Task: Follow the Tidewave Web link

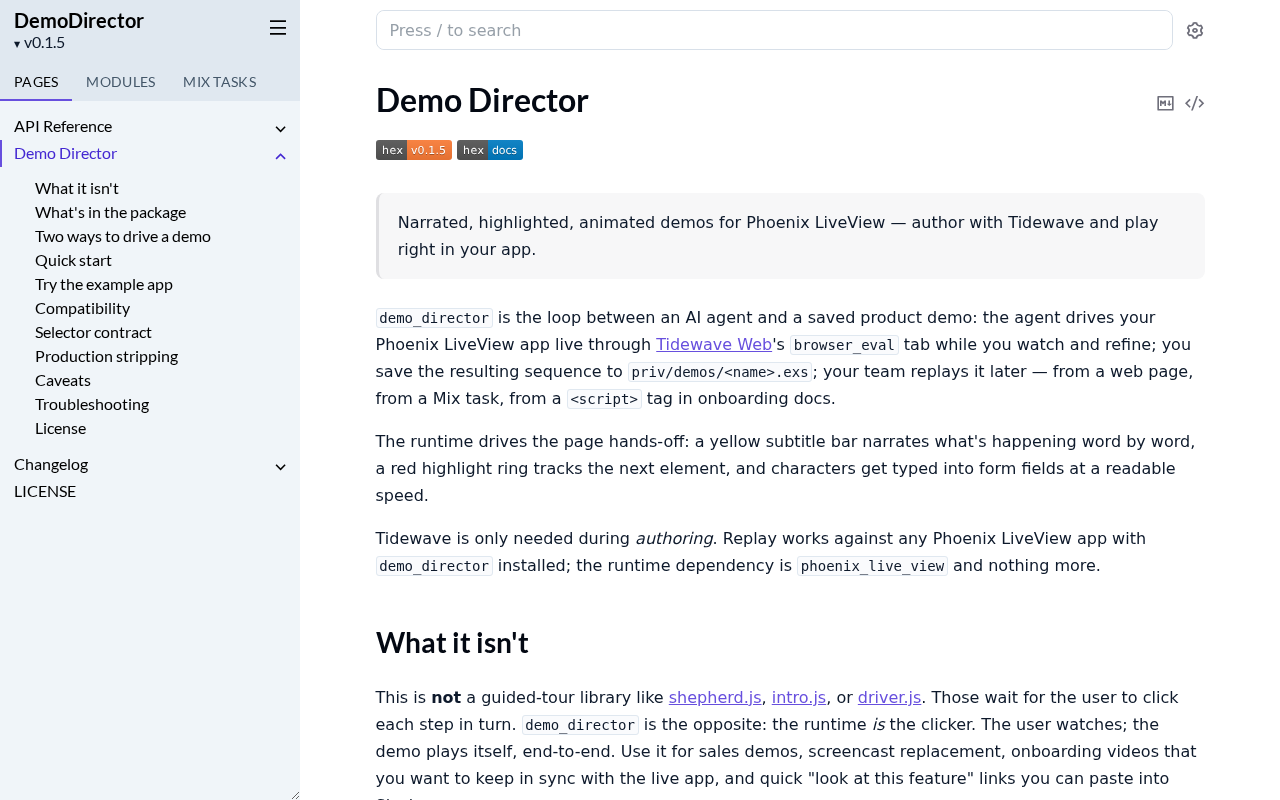Action: 714,344
